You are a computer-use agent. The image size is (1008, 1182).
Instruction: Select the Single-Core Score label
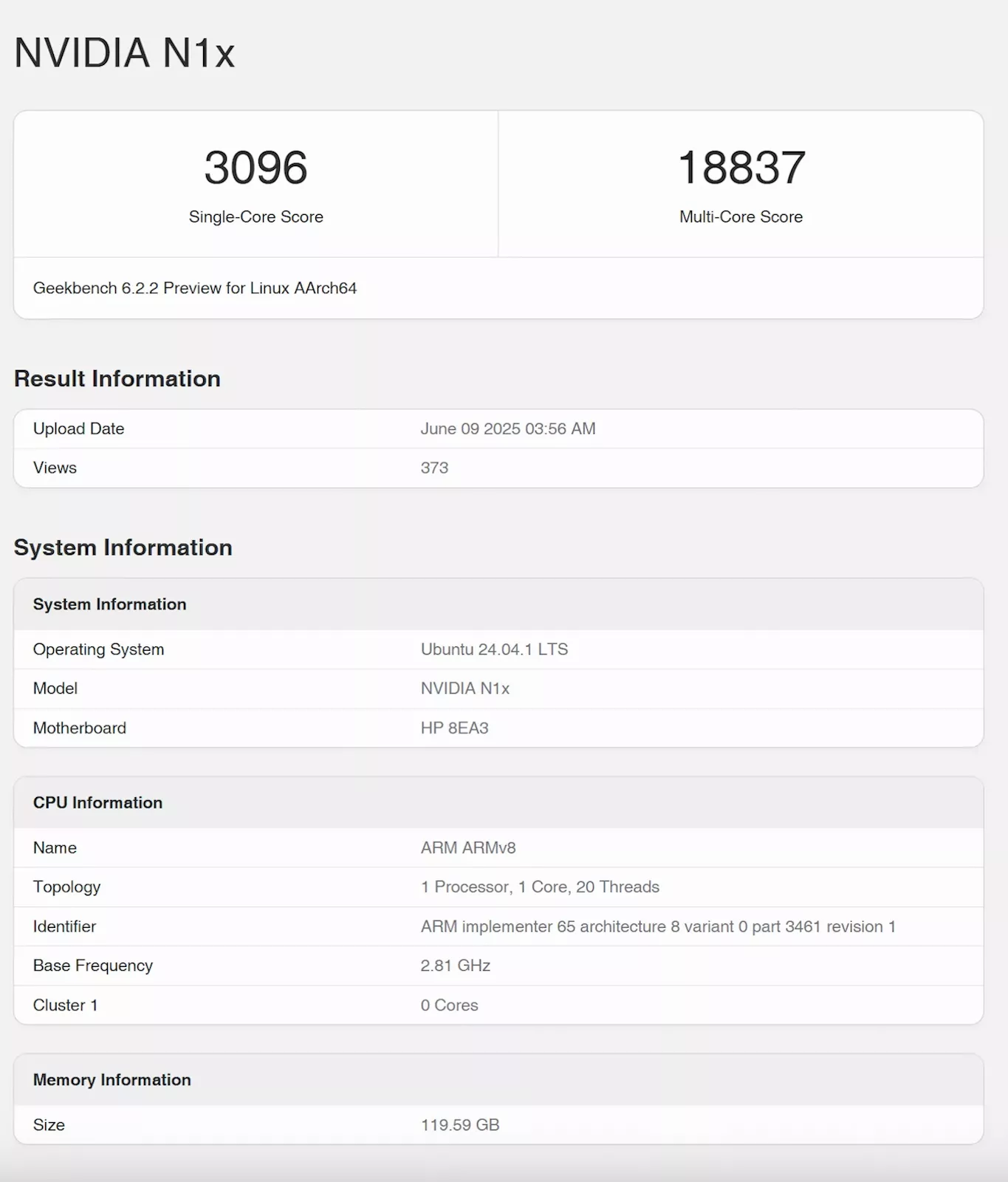[x=256, y=216]
